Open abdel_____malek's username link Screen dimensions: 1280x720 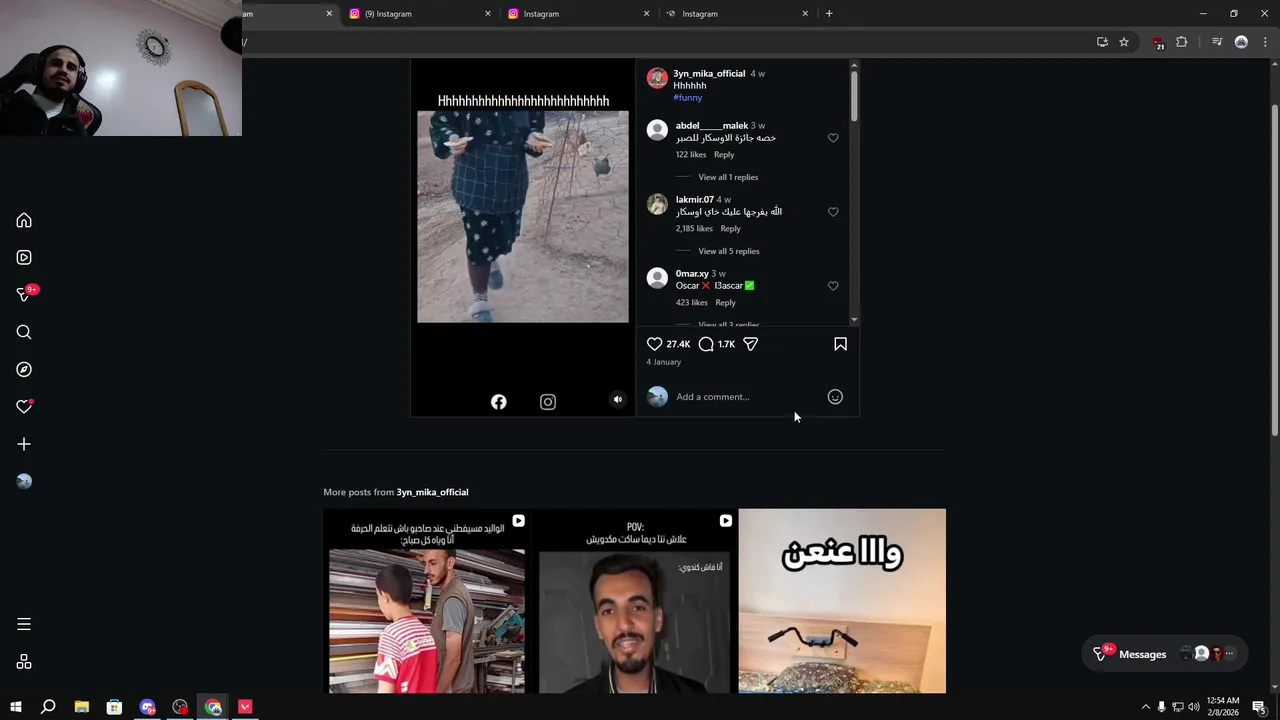(712, 126)
